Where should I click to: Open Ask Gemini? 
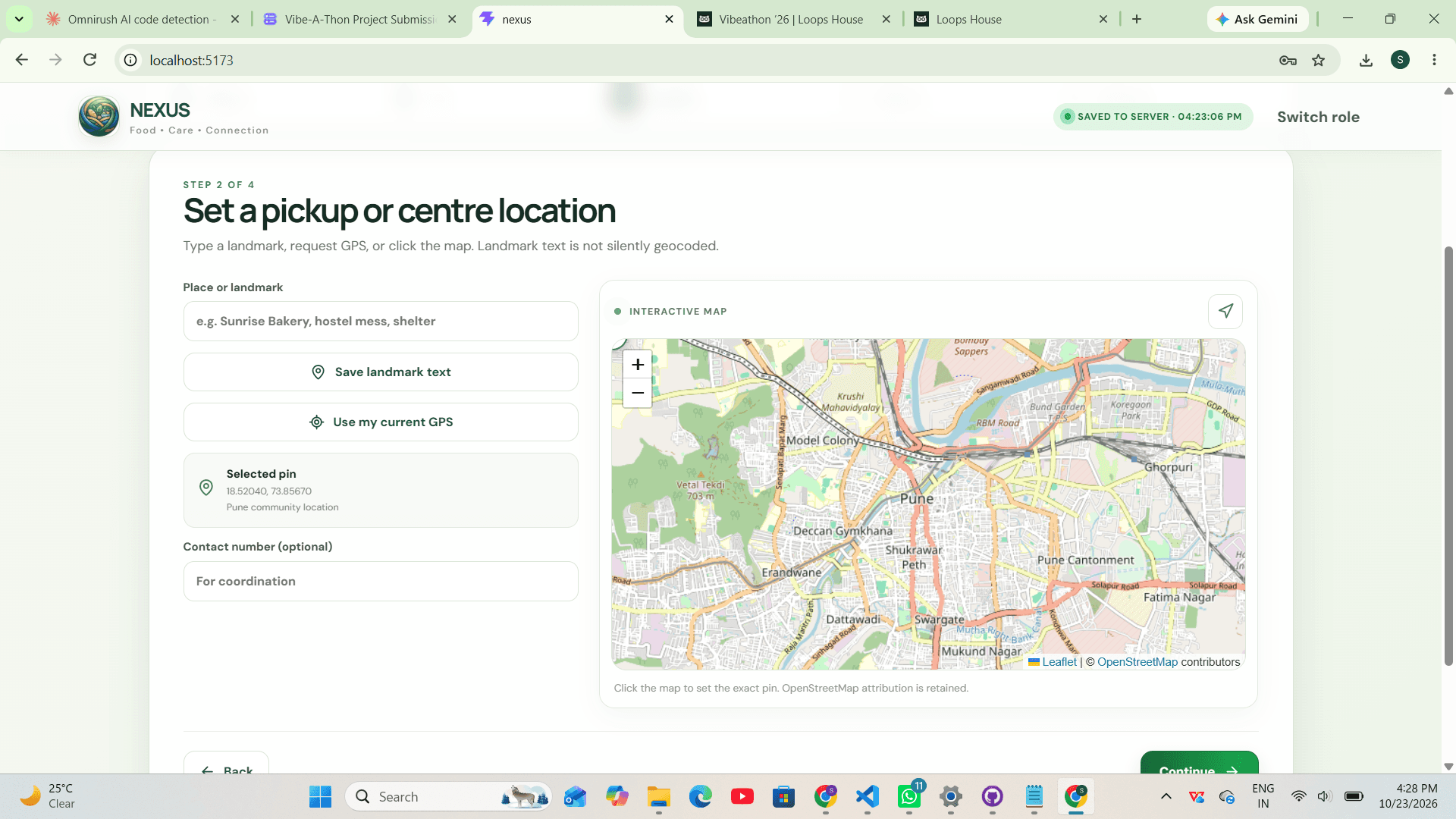tap(1257, 20)
